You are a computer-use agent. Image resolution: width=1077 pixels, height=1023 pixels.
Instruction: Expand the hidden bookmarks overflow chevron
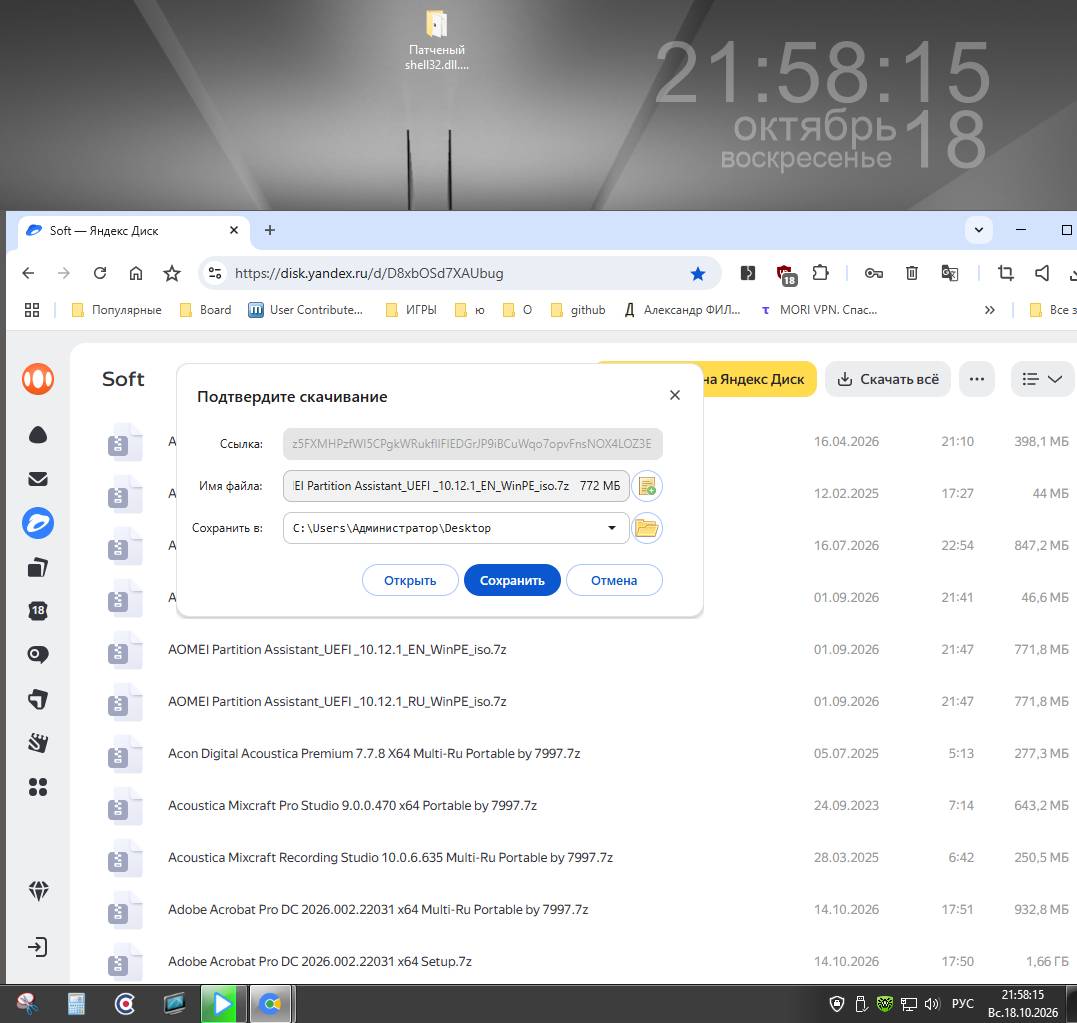pyautogui.click(x=990, y=310)
